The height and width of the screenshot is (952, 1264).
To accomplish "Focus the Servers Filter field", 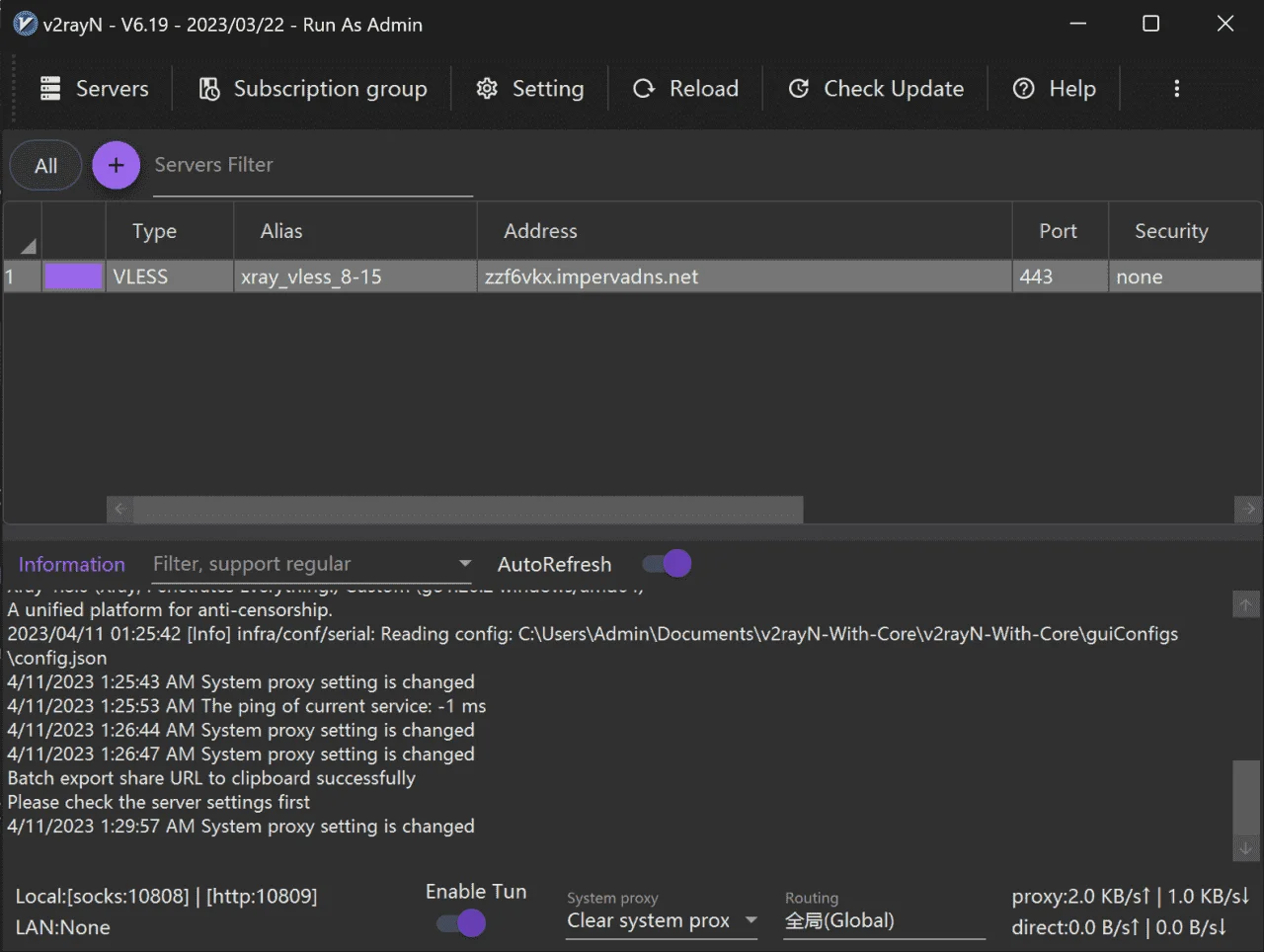I will [x=313, y=166].
